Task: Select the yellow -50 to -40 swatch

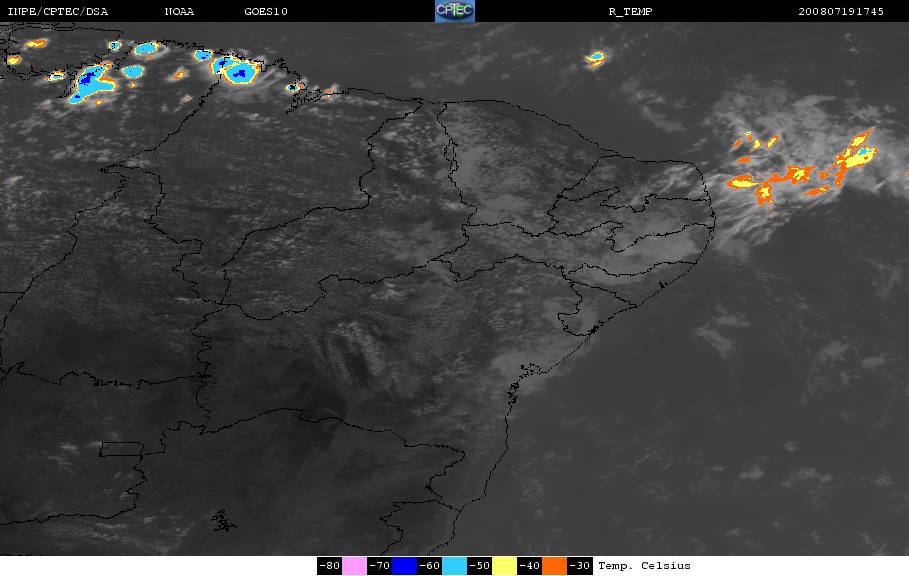Action: 504,566
